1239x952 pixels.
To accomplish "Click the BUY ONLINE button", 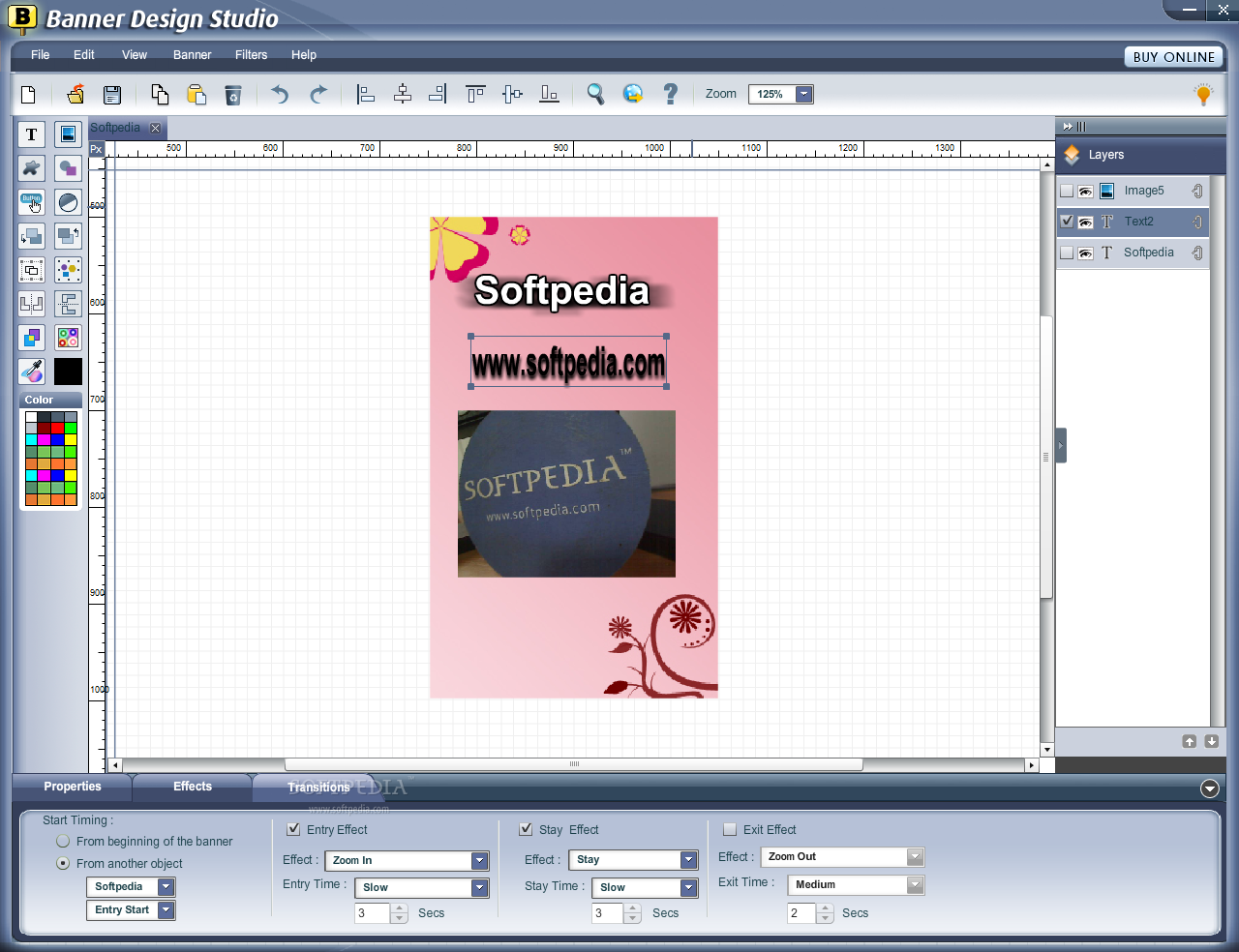I will coord(1174,57).
